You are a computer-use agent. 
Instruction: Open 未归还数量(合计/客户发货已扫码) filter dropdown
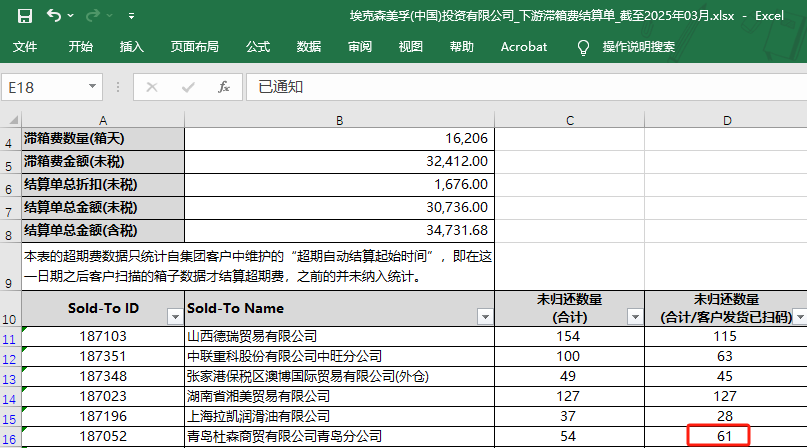[x=800, y=317]
